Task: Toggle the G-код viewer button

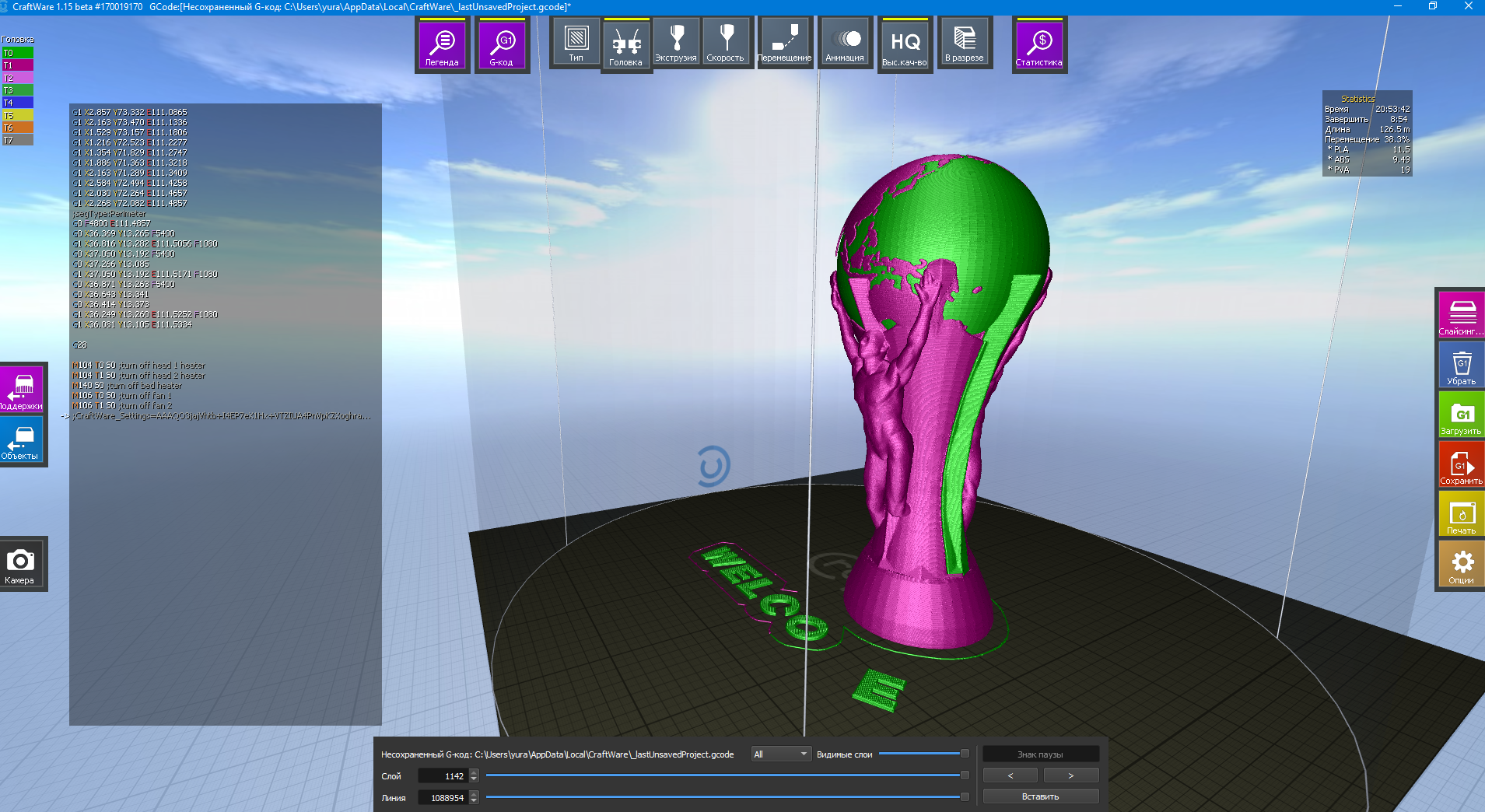Action: 501,46
